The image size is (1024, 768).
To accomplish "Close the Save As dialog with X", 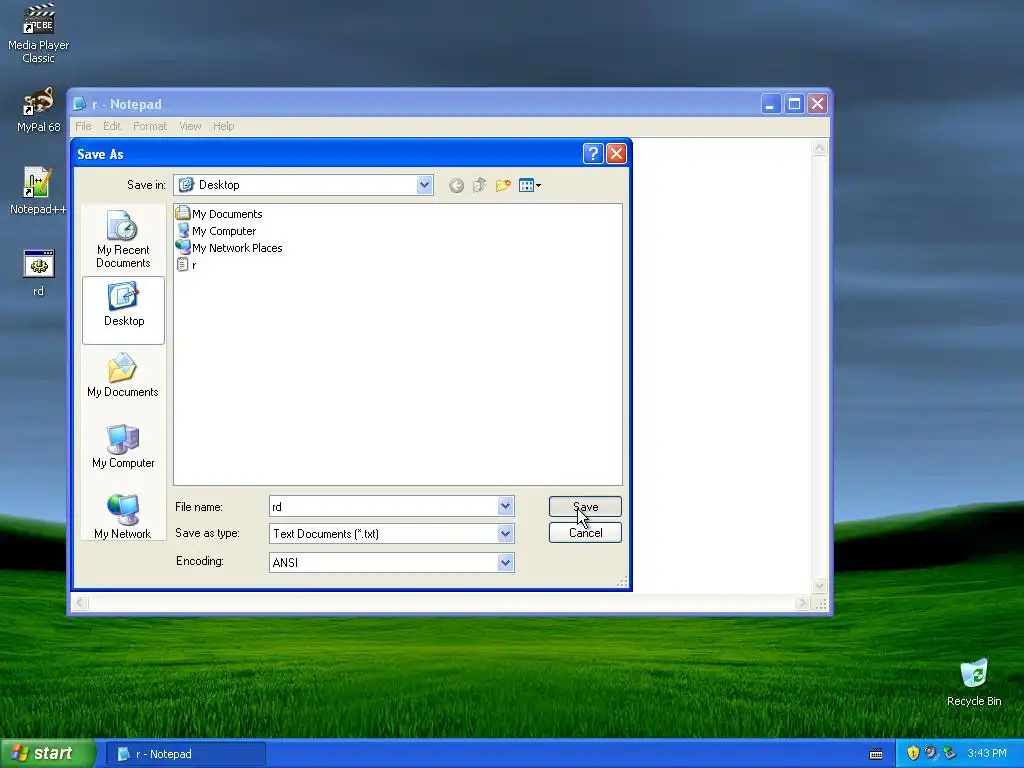I will (616, 153).
